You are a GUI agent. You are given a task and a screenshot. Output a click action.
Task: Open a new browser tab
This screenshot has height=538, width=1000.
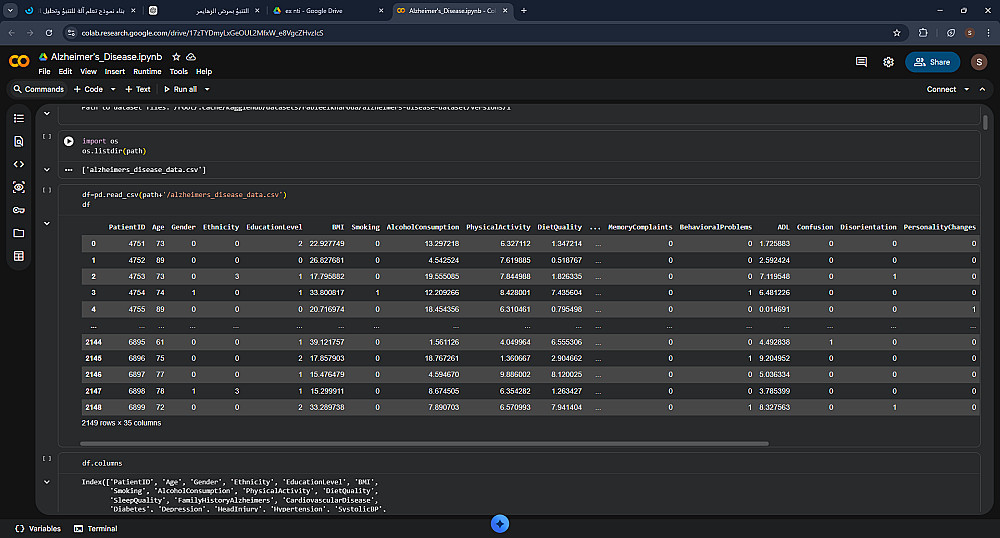524,10
